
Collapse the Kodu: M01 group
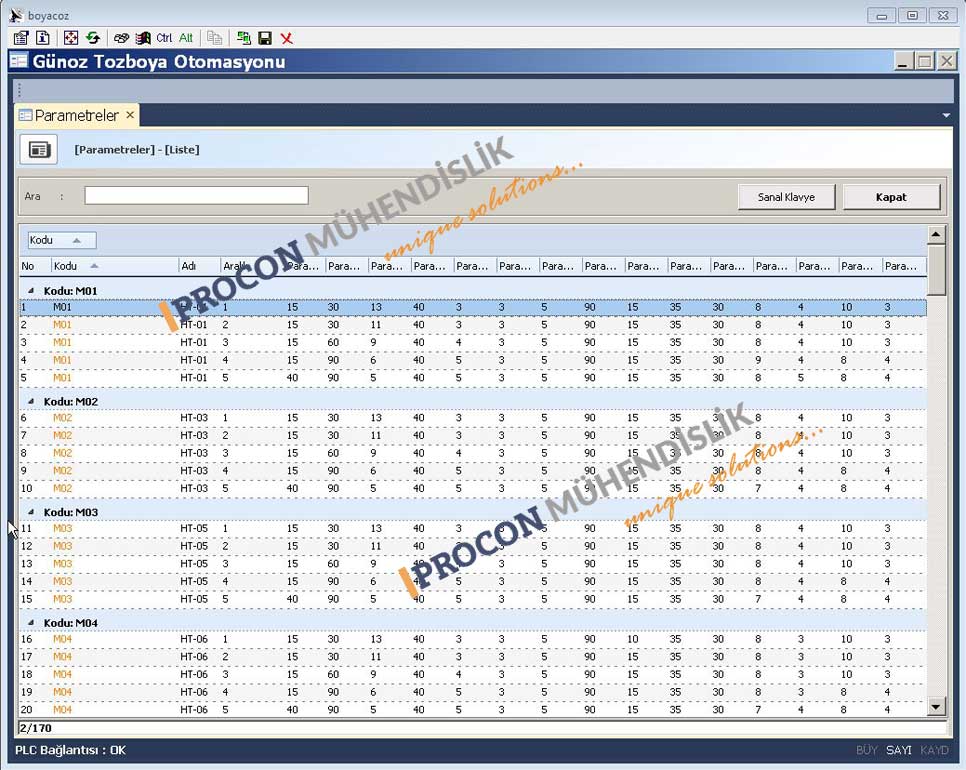pyautogui.click(x=31, y=290)
